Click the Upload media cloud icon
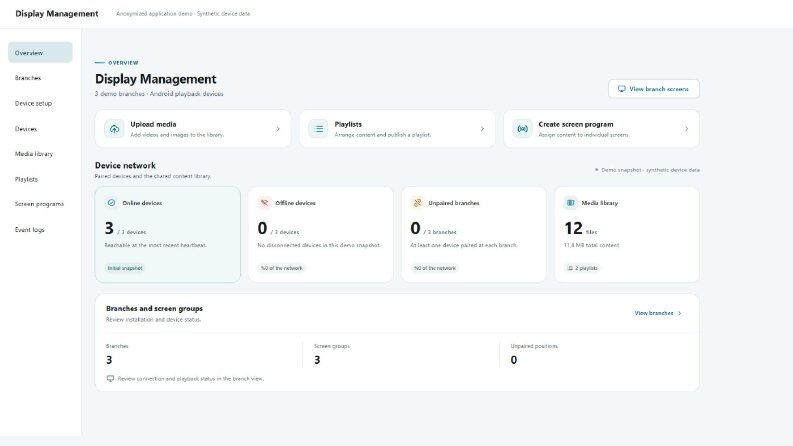793x446 pixels. click(x=114, y=129)
